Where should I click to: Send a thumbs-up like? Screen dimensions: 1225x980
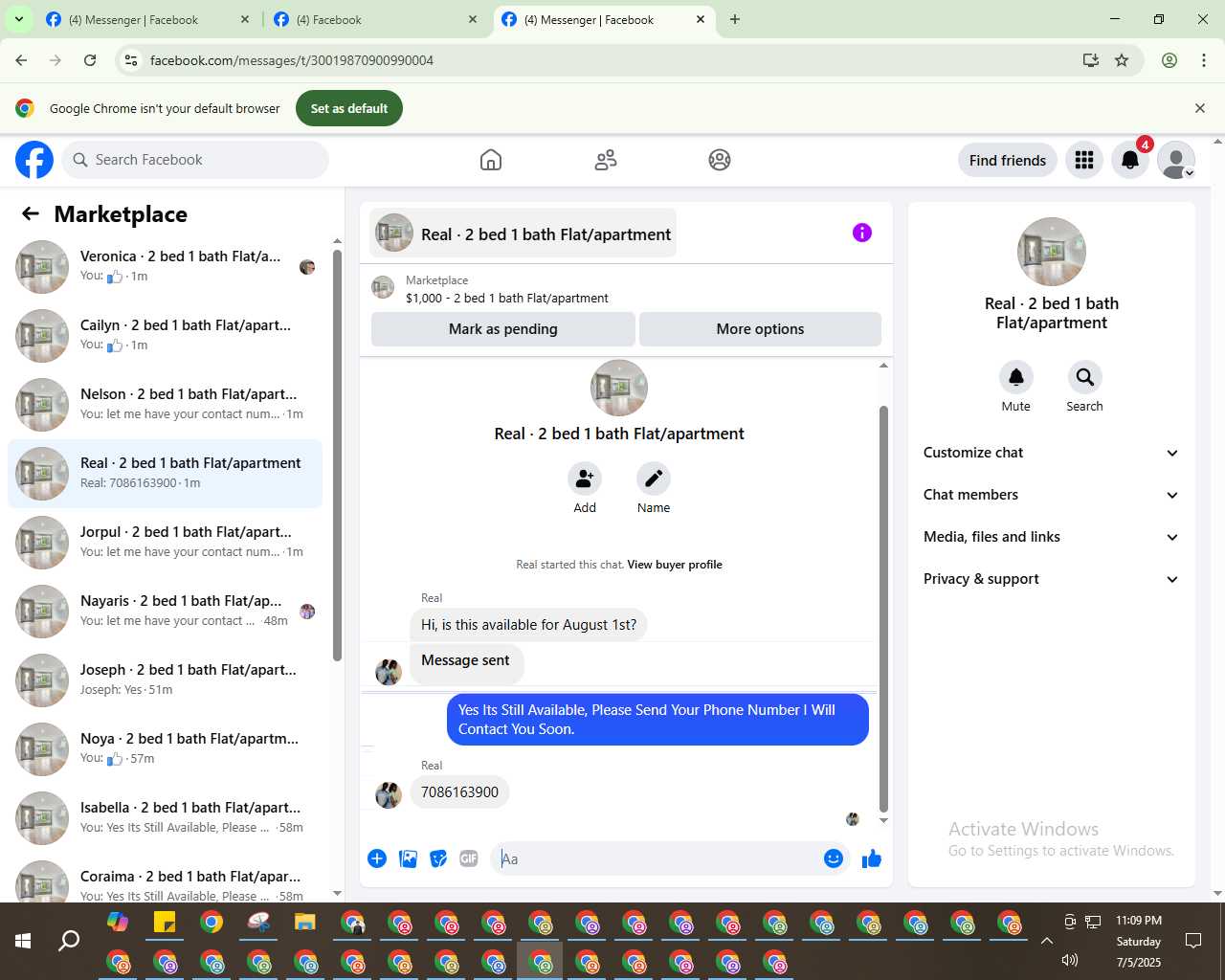pos(872,858)
